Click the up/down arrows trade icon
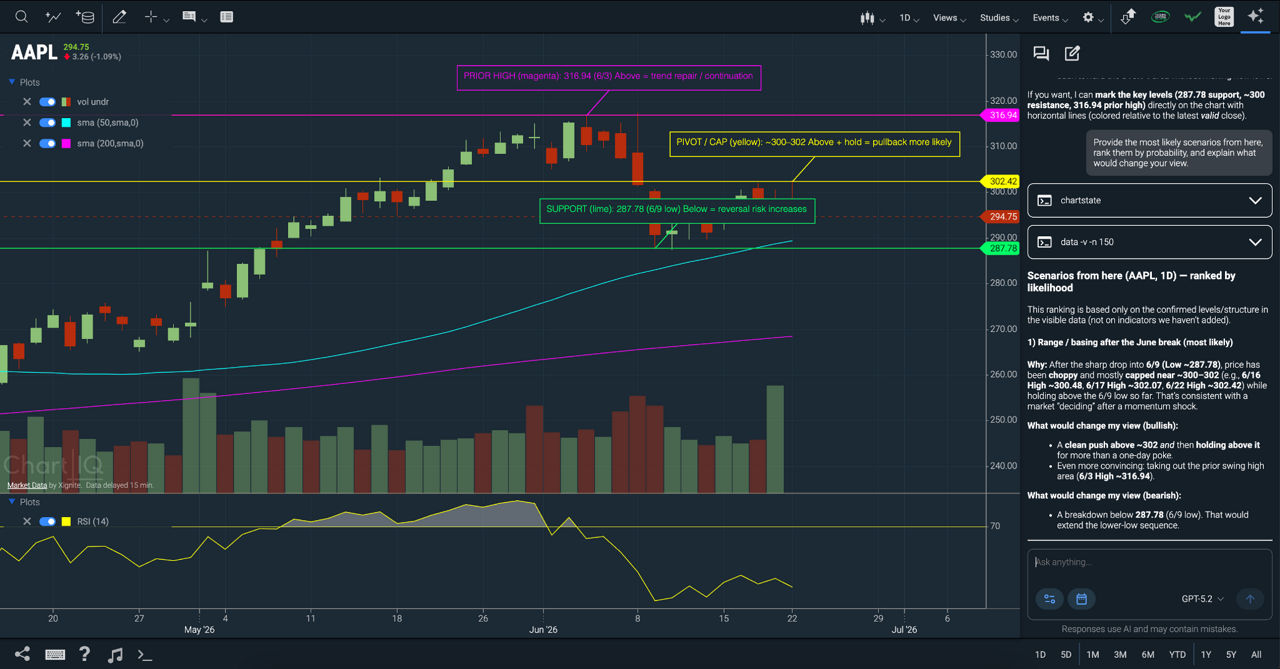Image resolution: width=1280 pixels, height=669 pixels. [1129, 17]
